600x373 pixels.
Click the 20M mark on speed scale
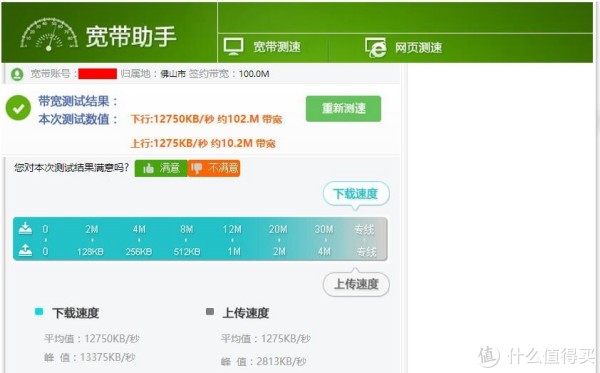click(278, 229)
